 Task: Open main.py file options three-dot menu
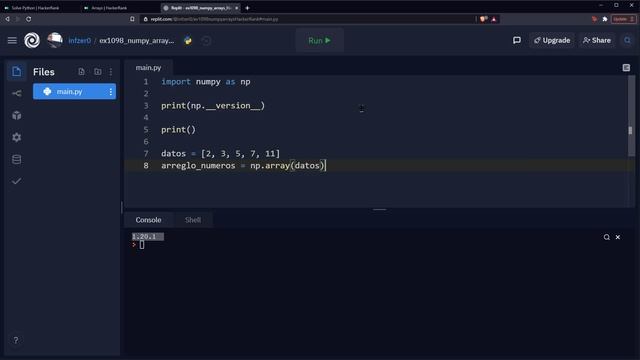coord(111,92)
